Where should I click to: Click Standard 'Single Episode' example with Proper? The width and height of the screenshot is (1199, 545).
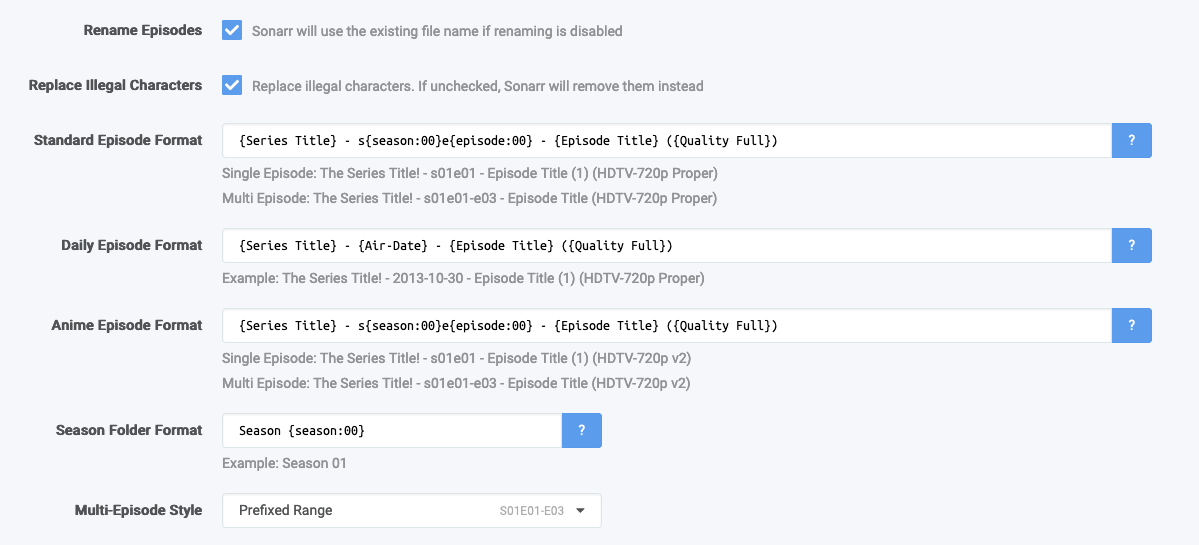tap(470, 174)
